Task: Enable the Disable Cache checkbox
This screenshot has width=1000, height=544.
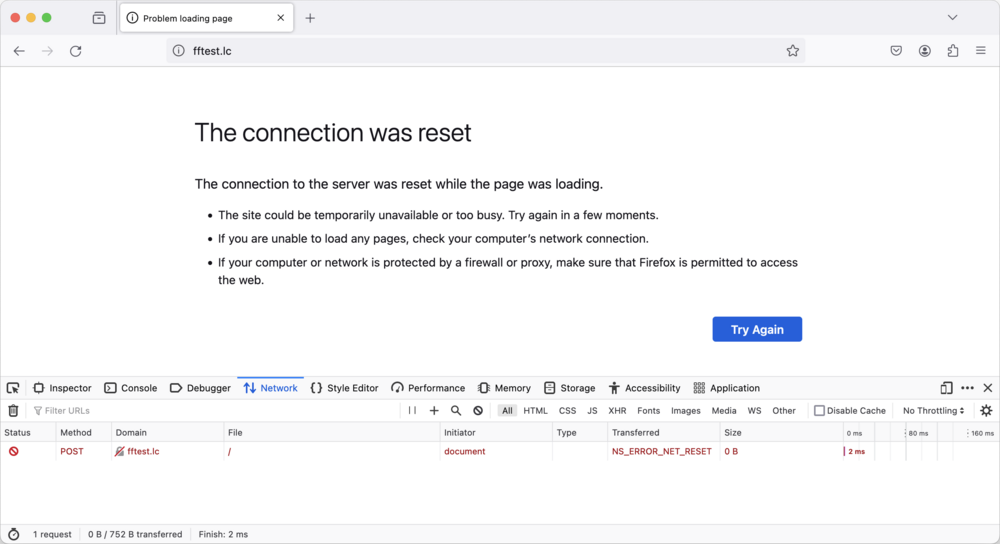Action: tap(819, 411)
